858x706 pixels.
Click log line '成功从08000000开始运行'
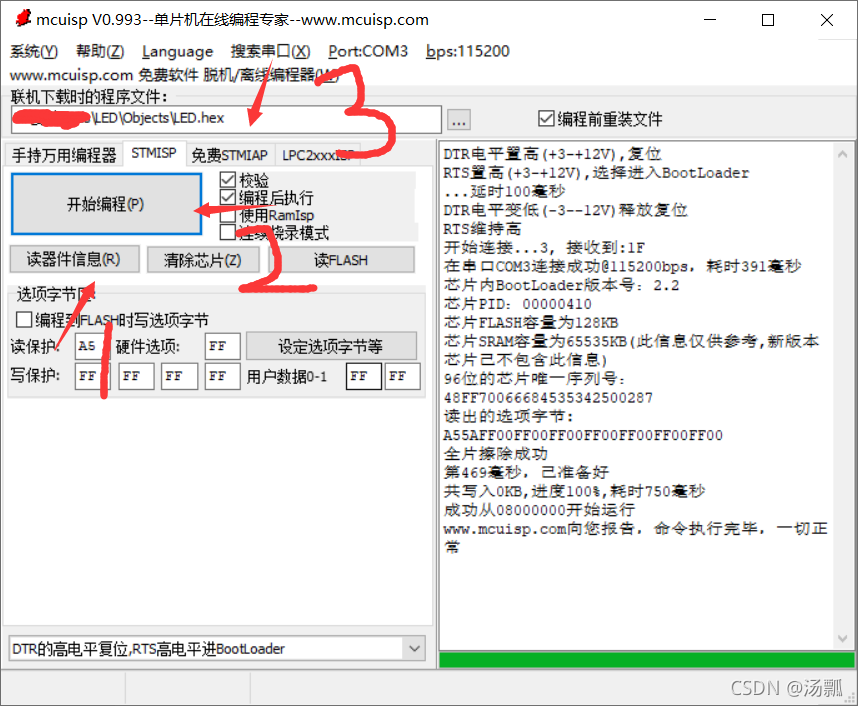(540, 510)
